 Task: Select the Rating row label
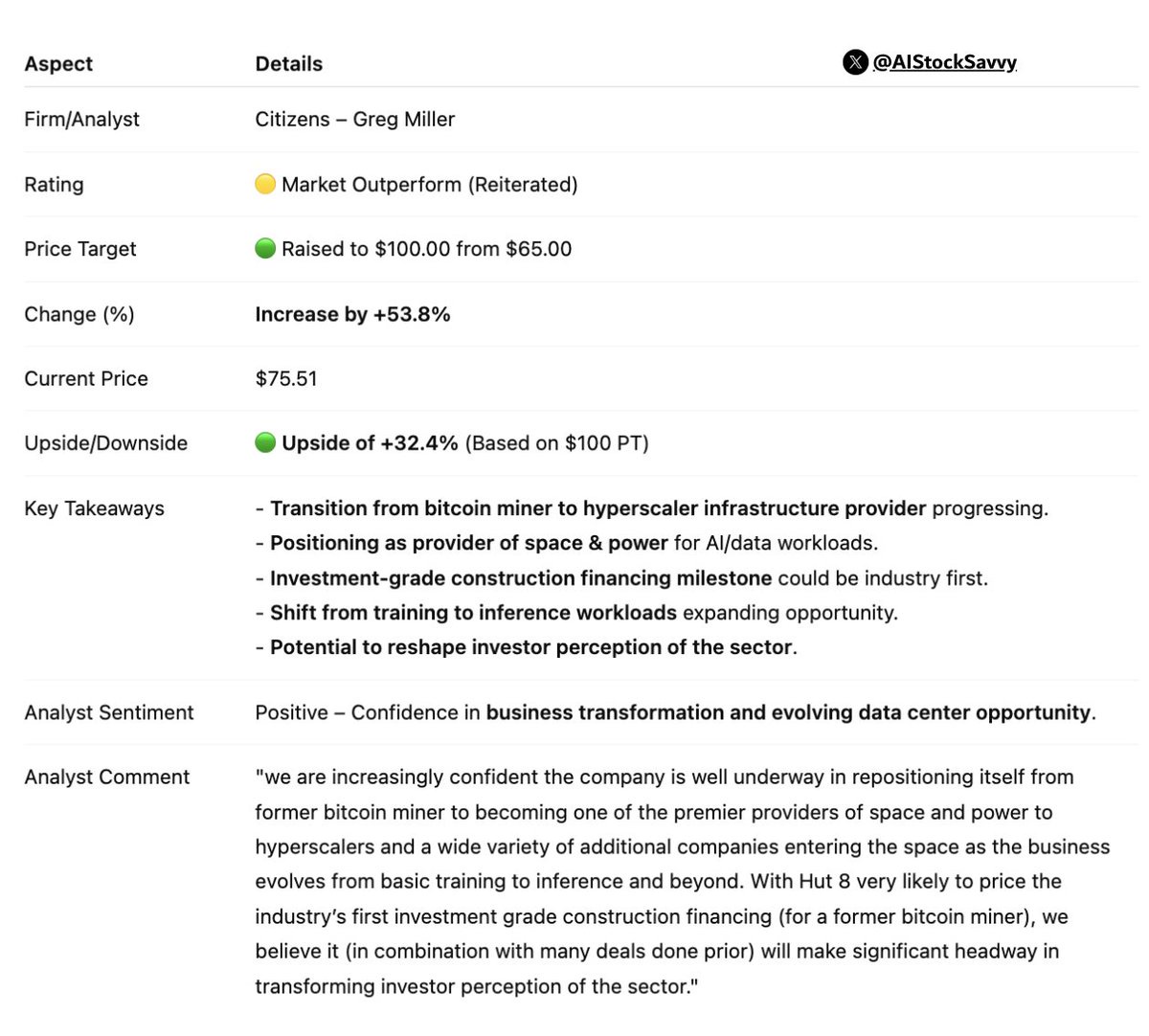[54, 185]
